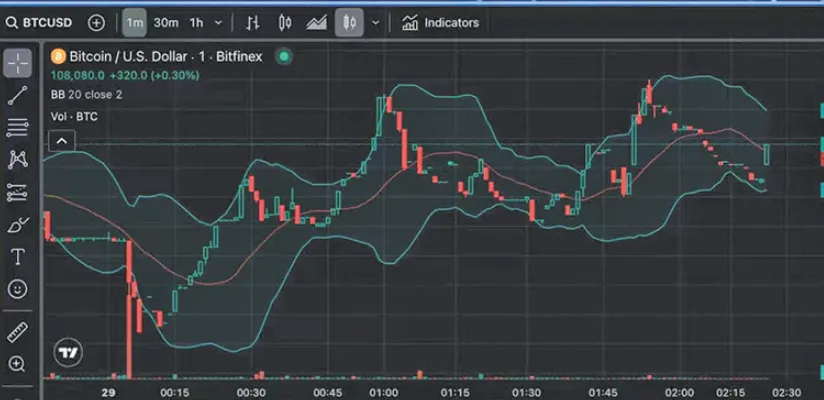Viewport: 824px width, 400px height.
Task: Choose the Area chart style
Action: pos(316,23)
